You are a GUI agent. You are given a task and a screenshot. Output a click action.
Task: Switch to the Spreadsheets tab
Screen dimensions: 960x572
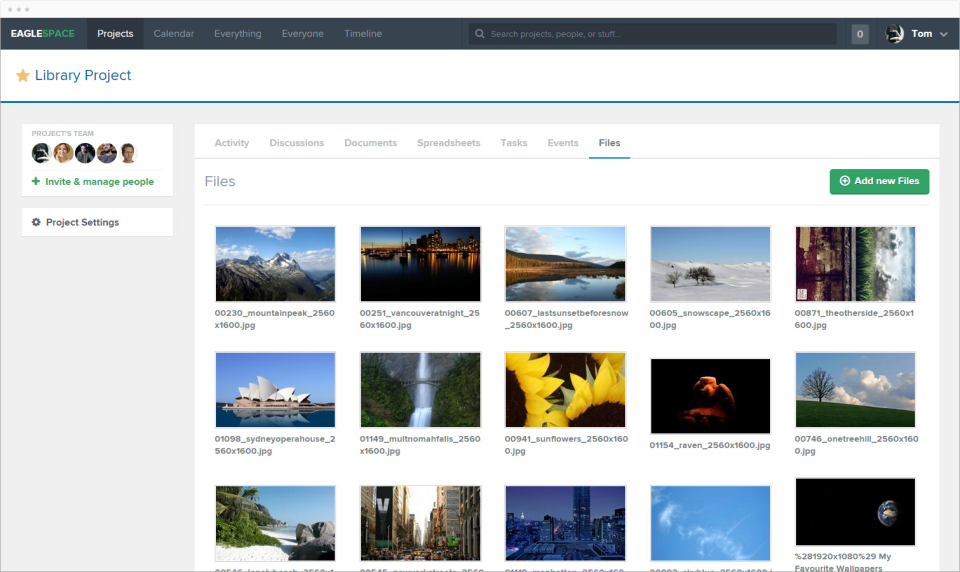[449, 143]
